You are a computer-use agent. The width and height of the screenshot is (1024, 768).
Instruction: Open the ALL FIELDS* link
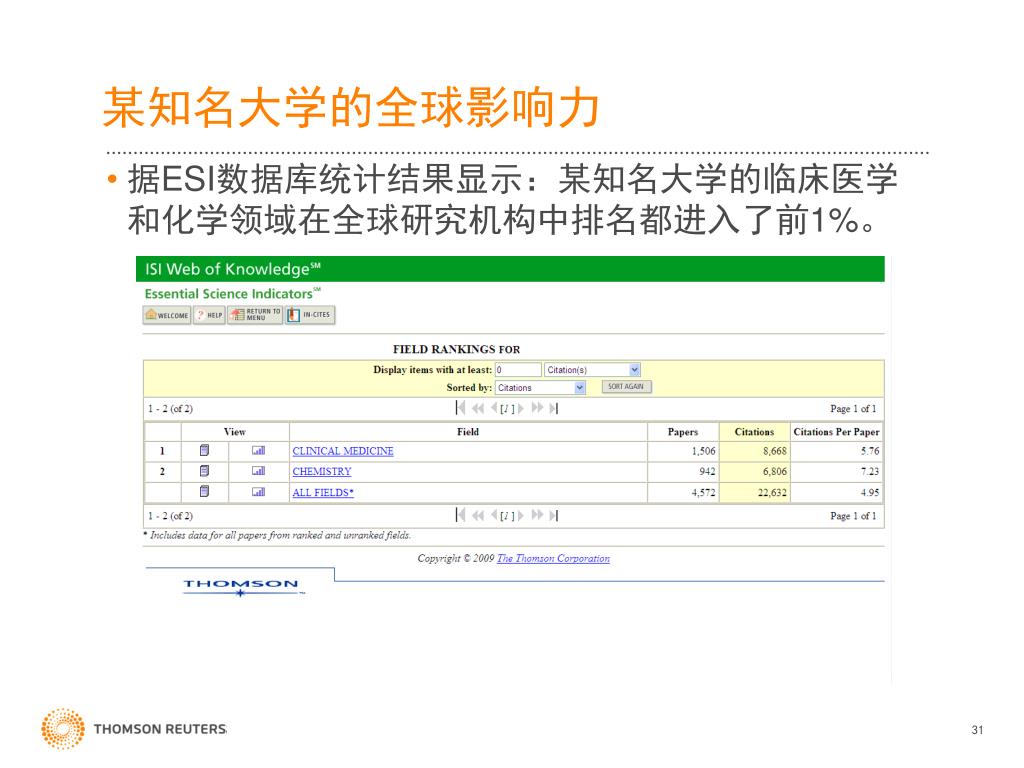click(x=323, y=492)
